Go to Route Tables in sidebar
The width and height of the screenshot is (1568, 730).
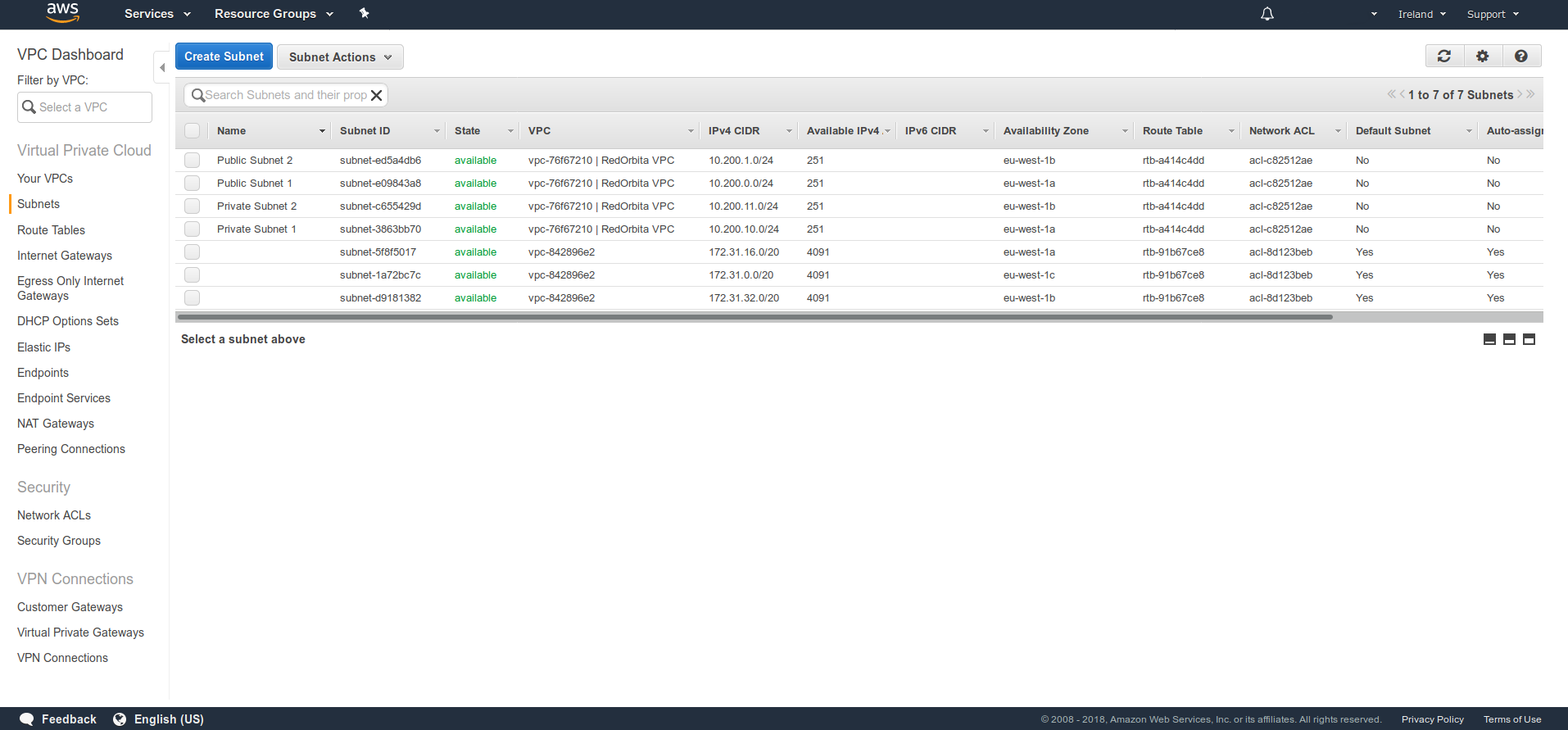point(51,230)
